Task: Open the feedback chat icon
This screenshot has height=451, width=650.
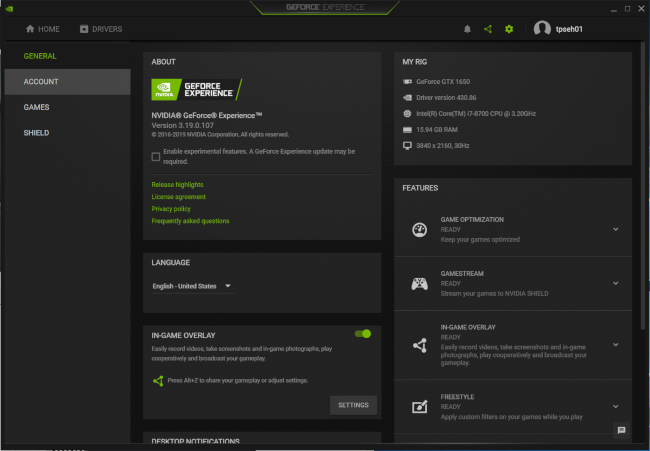Action: (x=621, y=430)
